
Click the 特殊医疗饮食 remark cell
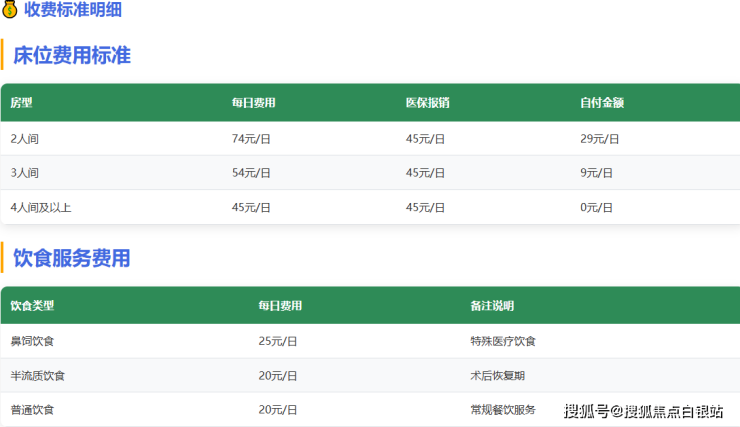[x=503, y=342]
